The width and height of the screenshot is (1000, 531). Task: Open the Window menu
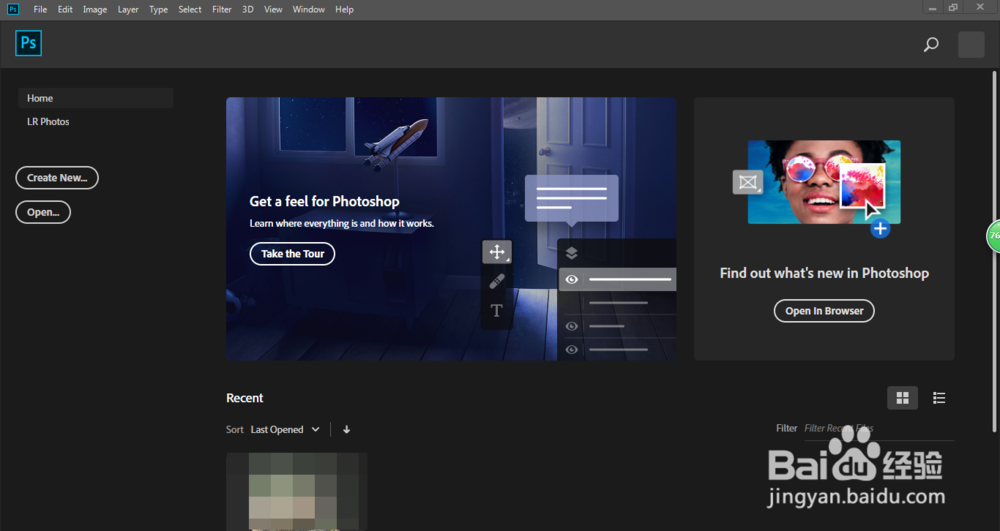309,10
